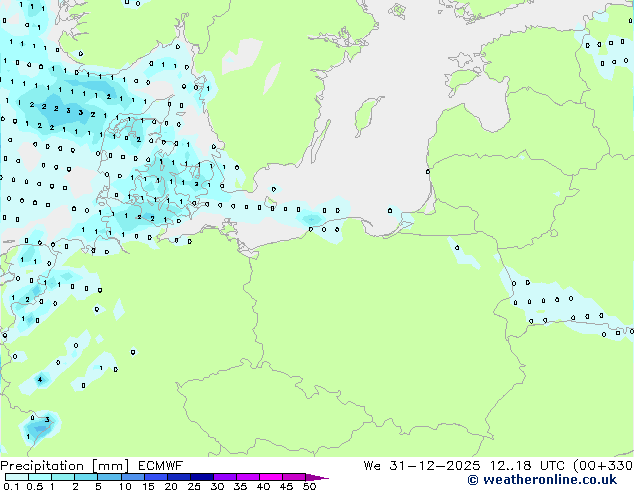This screenshot has height=490, width=634.
Task: Select the 1–2 mm legend color box
Action: (x=63, y=477)
